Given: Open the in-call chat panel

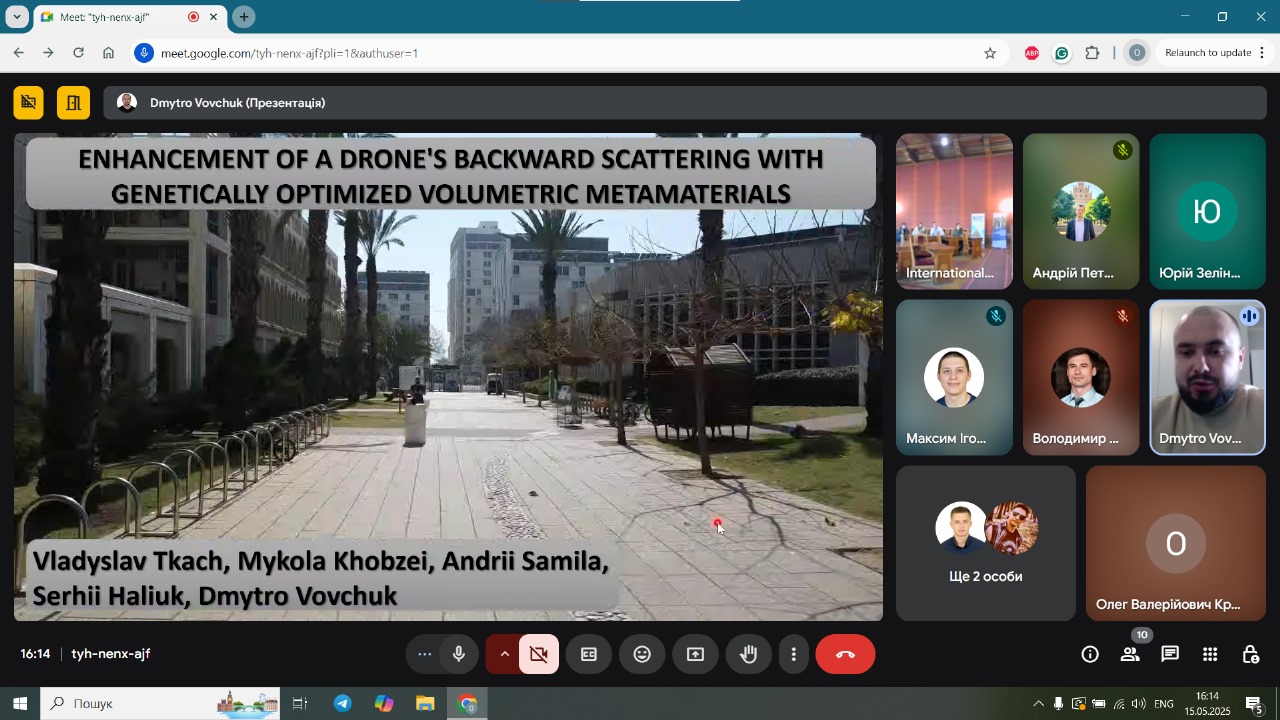Looking at the screenshot, I should point(1170,654).
